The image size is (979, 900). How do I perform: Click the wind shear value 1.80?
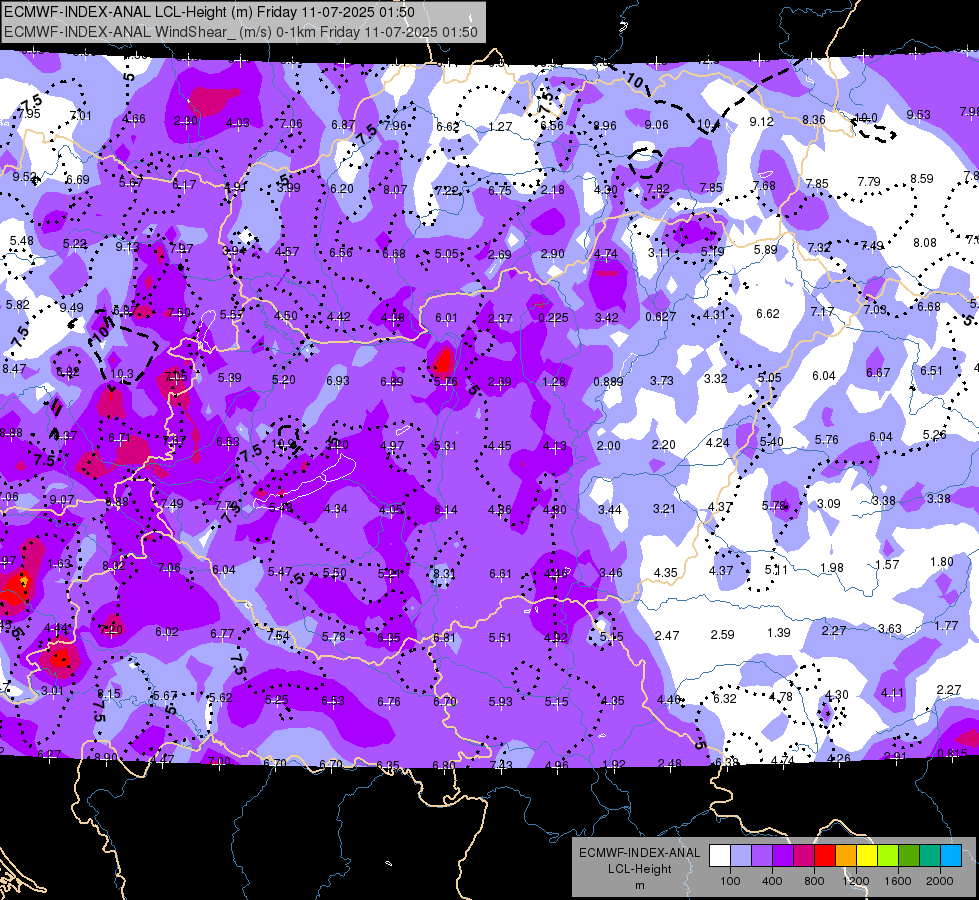pyautogui.click(x=942, y=561)
